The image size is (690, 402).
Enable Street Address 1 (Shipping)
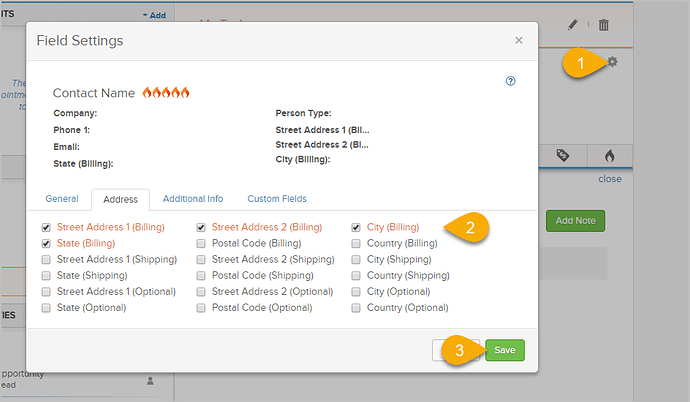(x=46, y=259)
